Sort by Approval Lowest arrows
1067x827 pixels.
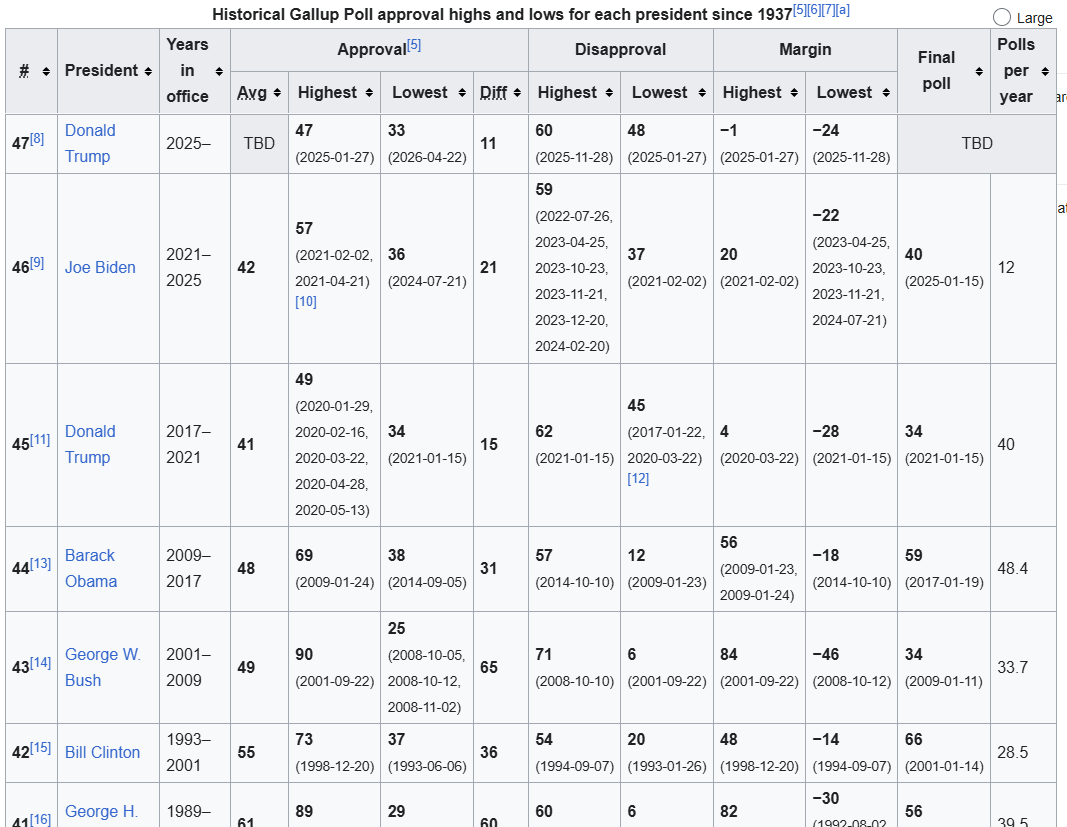click(462, 93)
